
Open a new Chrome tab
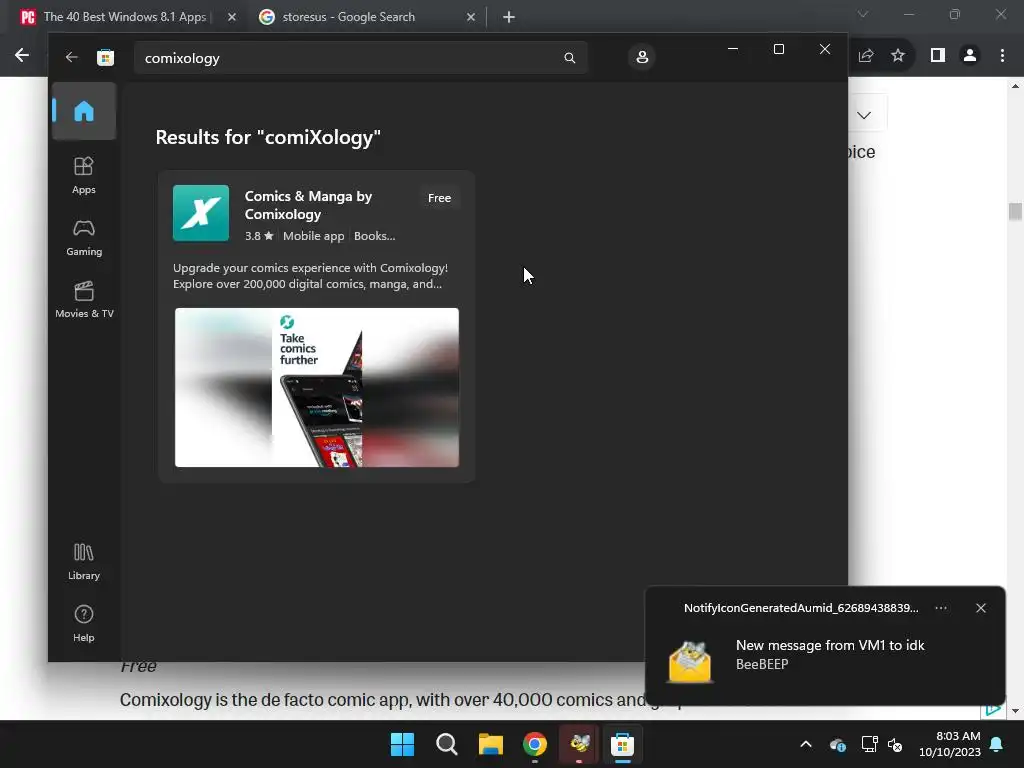pyautogui.click(x=509, y=17)
